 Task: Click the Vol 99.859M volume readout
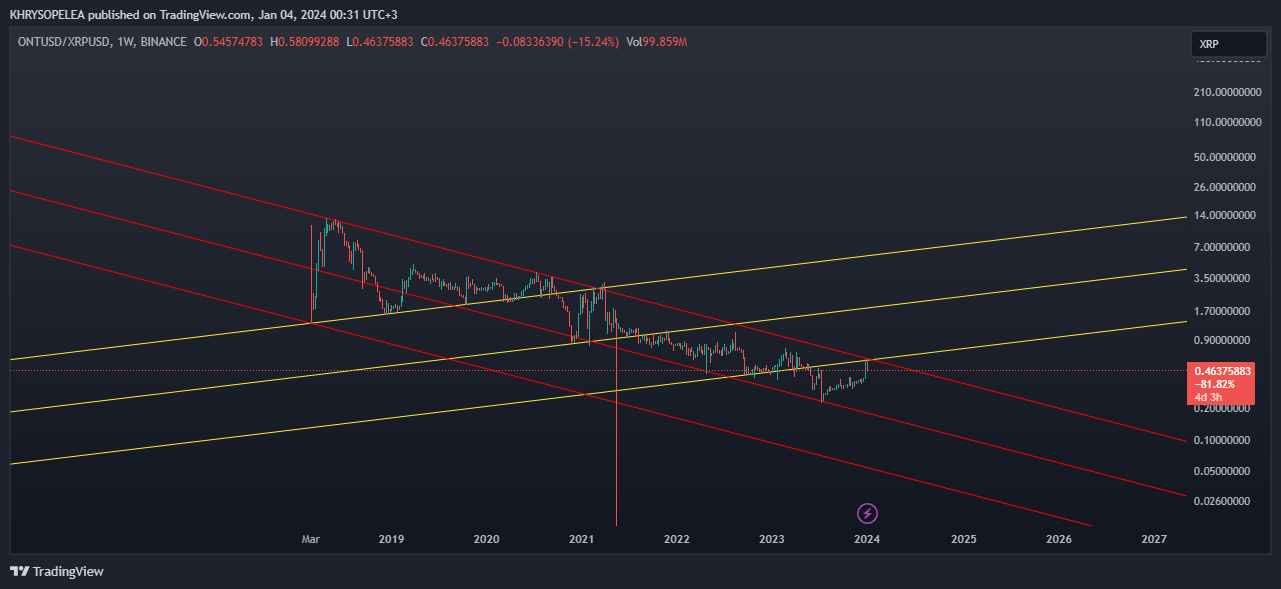pos(656,42)
